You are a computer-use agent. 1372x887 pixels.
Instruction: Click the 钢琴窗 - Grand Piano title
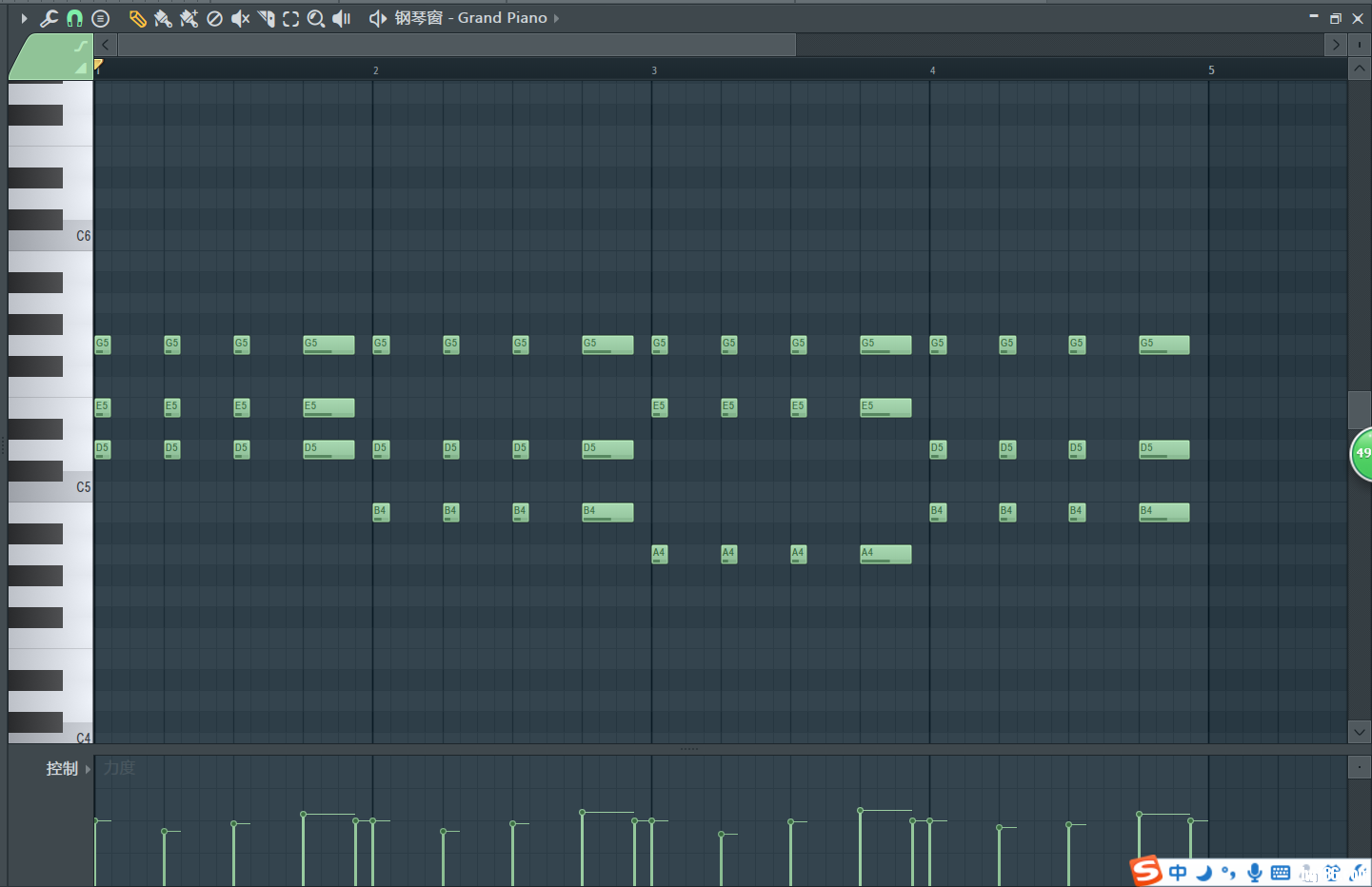click(x=471, y=18)
